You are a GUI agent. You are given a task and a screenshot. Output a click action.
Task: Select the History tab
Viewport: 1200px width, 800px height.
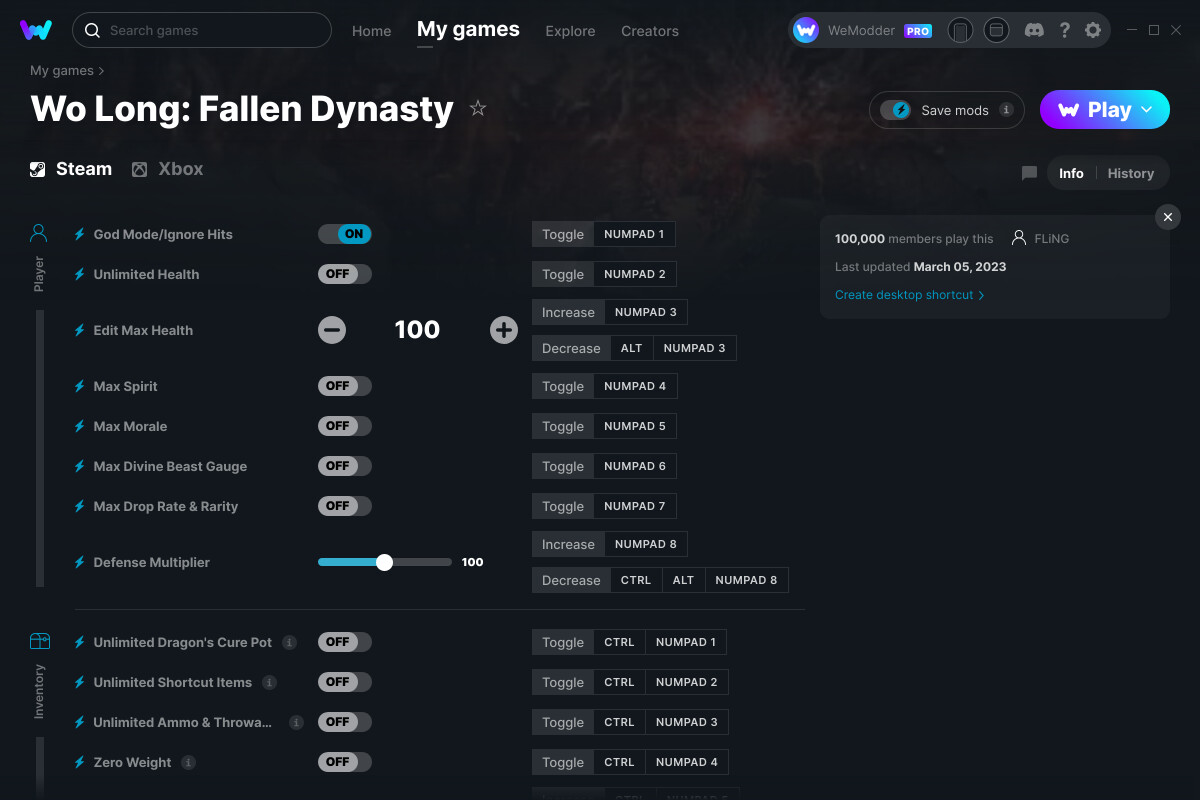(x=1131, y=173)
